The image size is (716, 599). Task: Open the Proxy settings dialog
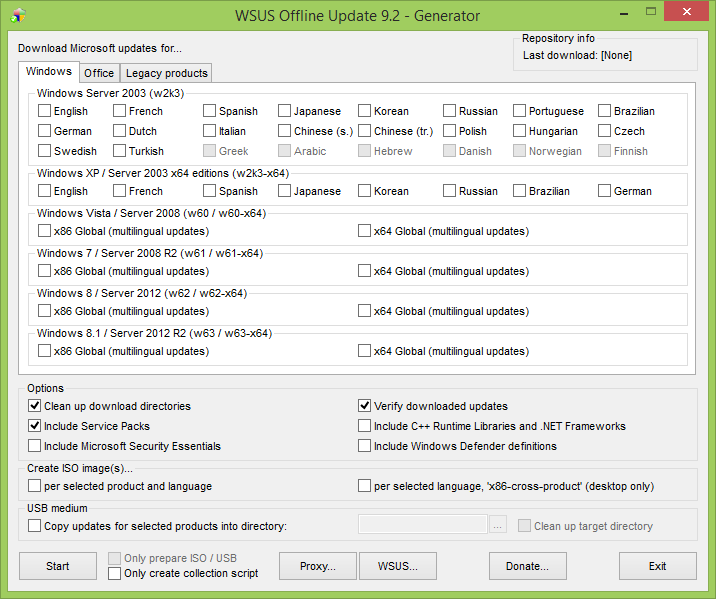(317, 566)
